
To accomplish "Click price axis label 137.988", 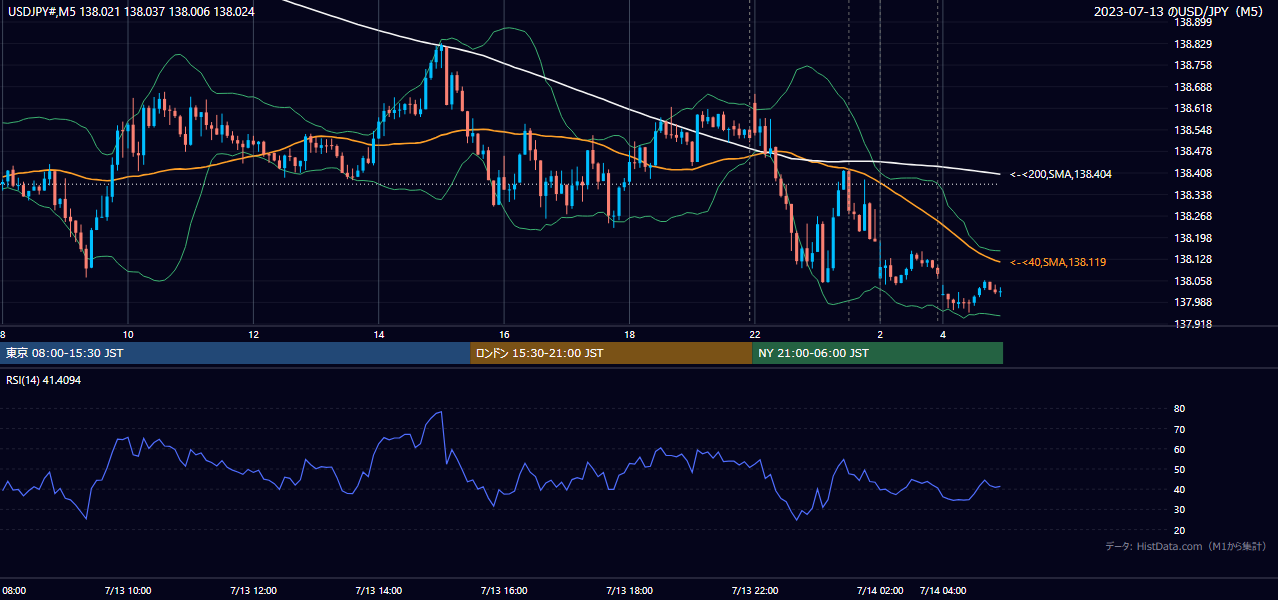I will tap(1193, 302).
